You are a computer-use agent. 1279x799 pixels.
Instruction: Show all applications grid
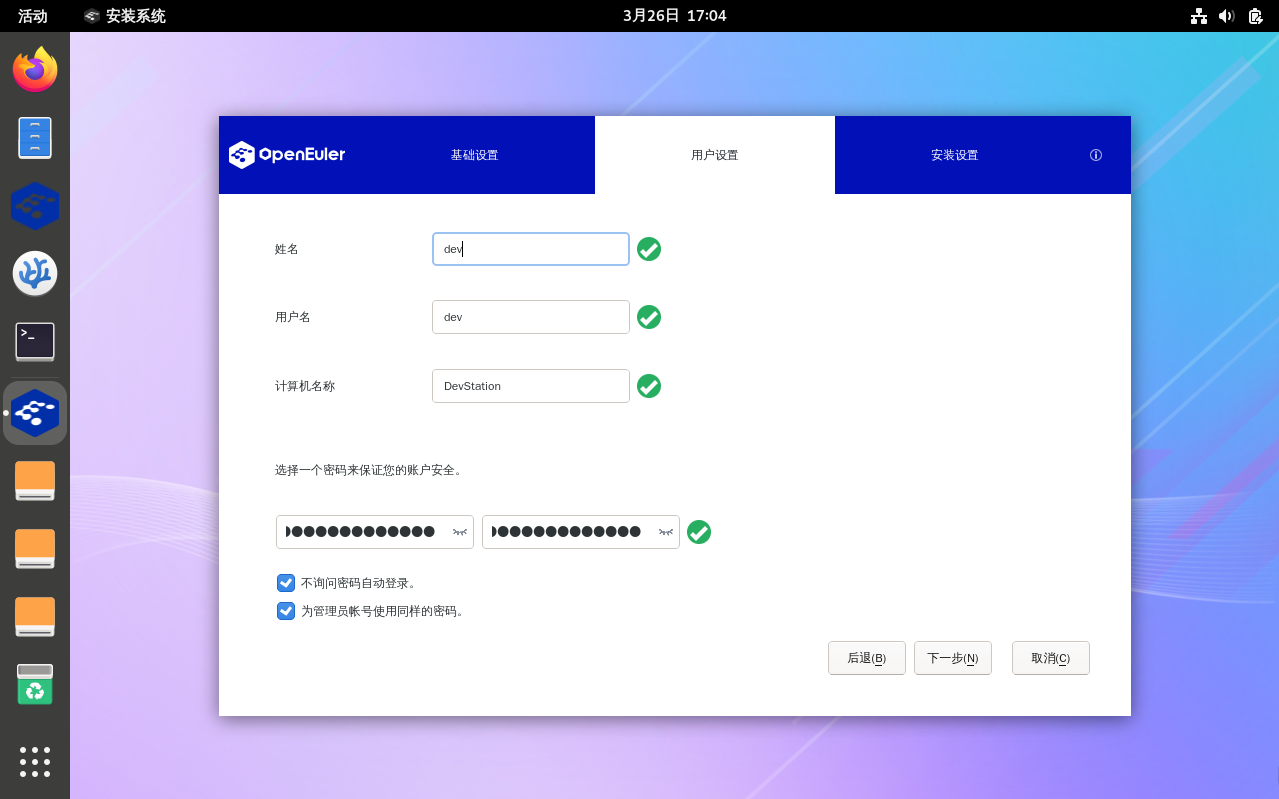35,761
